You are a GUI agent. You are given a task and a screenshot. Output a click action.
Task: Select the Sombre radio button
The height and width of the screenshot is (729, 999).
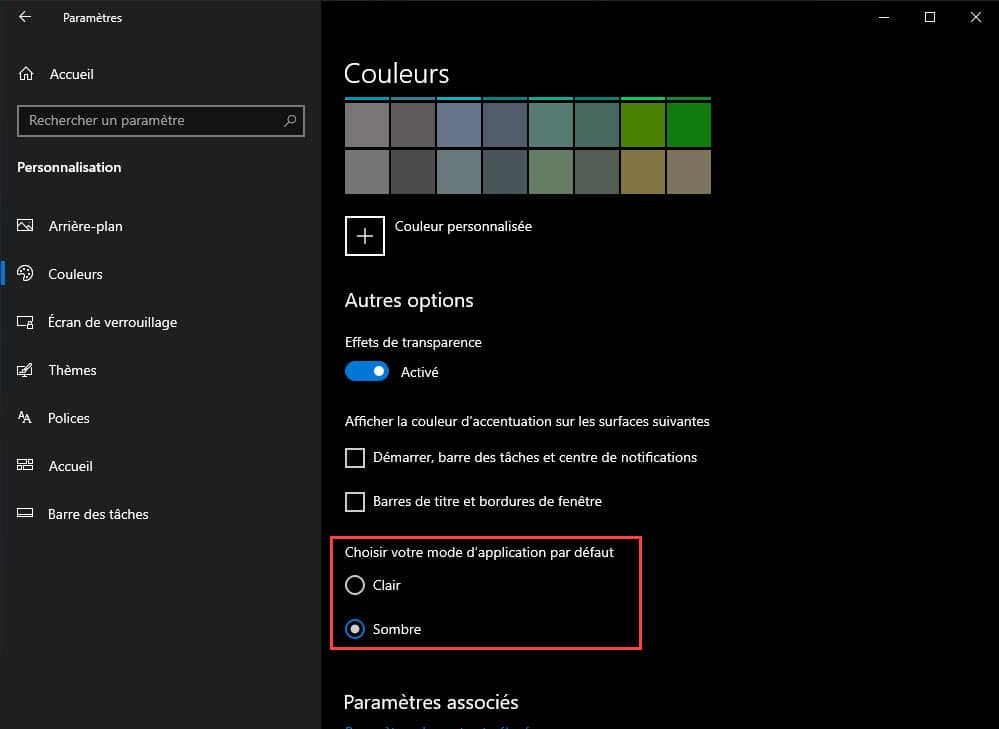coord(355,629)
